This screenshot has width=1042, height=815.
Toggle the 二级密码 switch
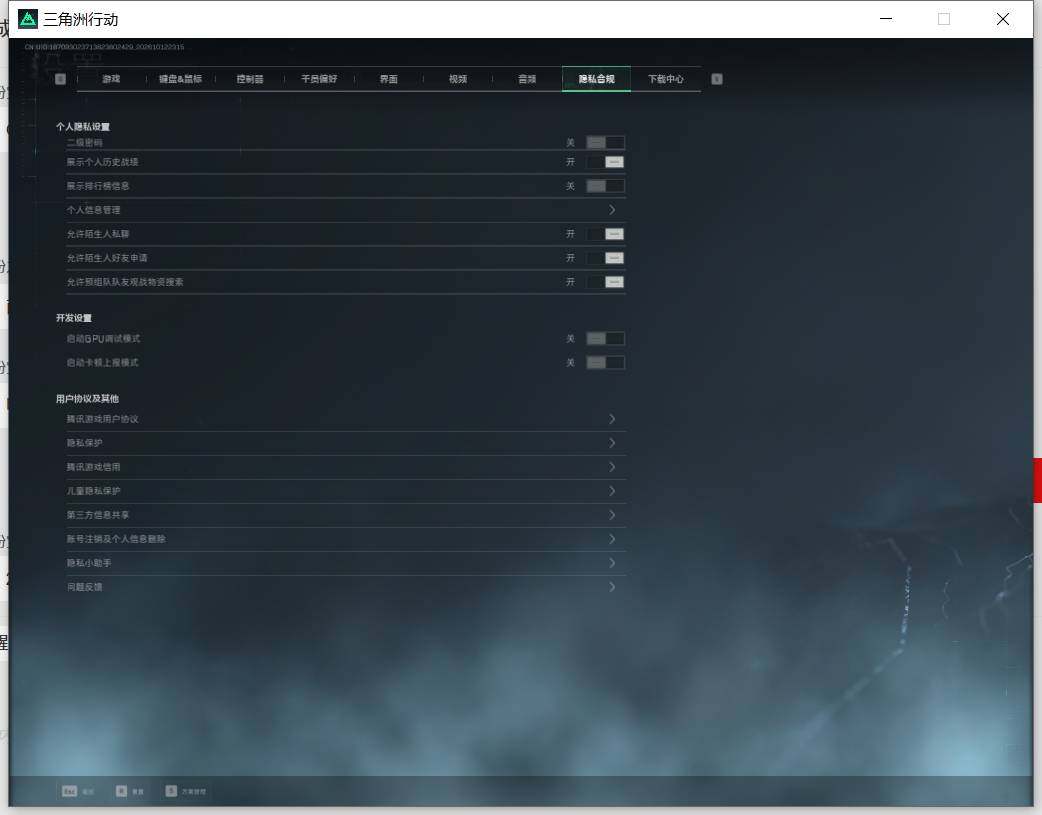click(605, 142)
